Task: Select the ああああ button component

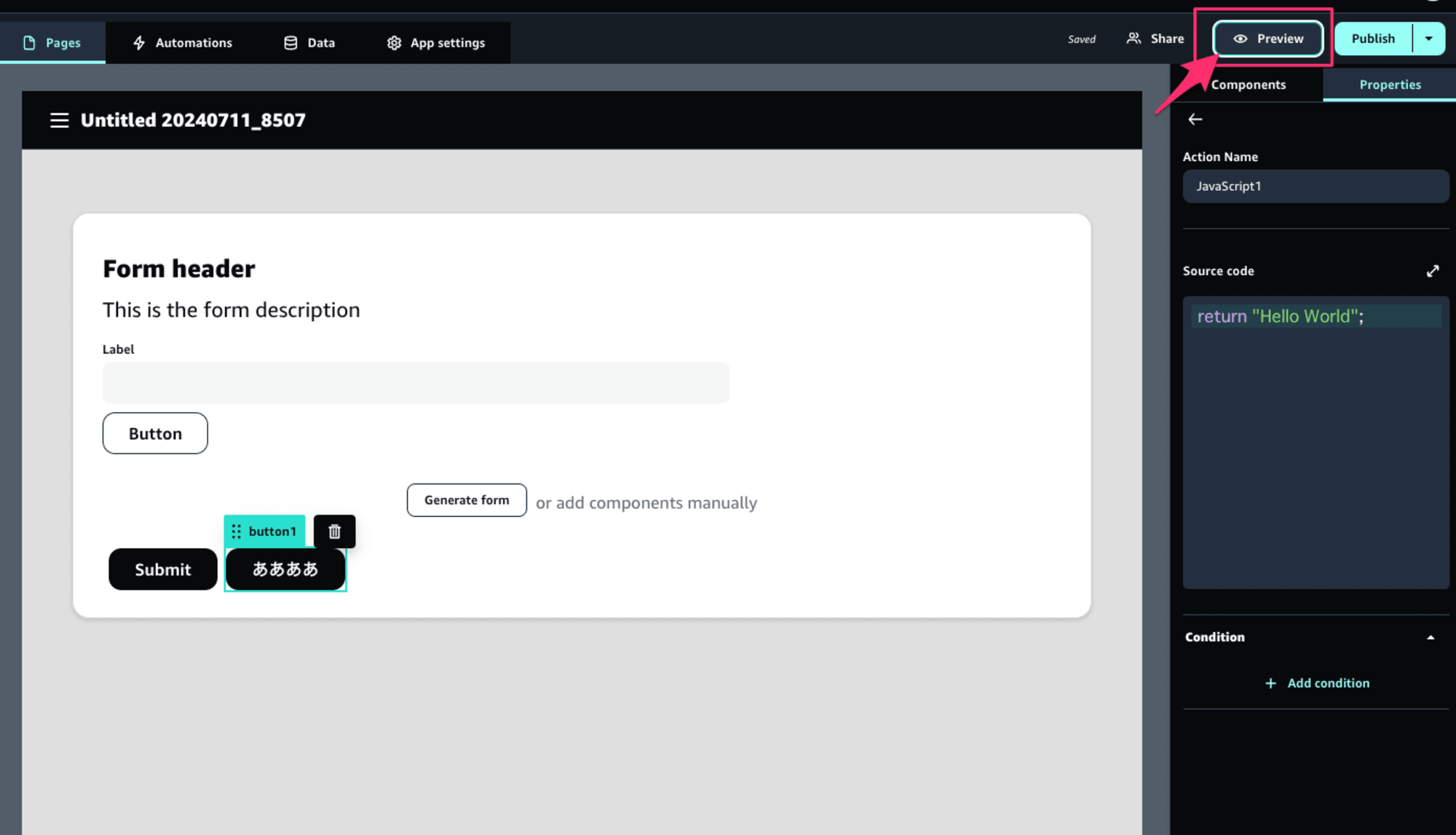Action: pyautogui.click(x=285, y=569)
